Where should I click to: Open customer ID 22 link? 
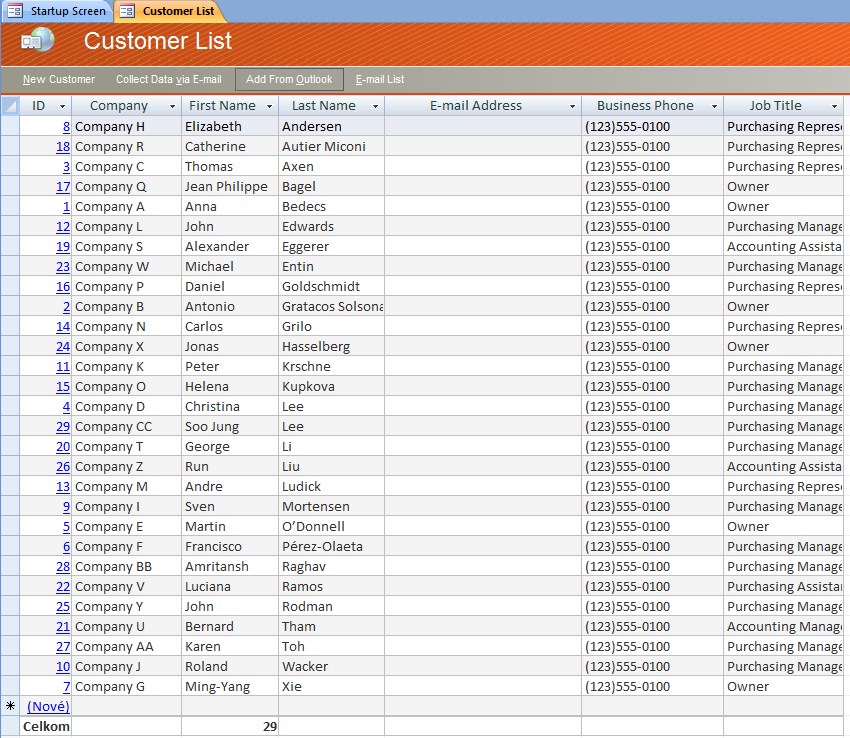(63, 587)
